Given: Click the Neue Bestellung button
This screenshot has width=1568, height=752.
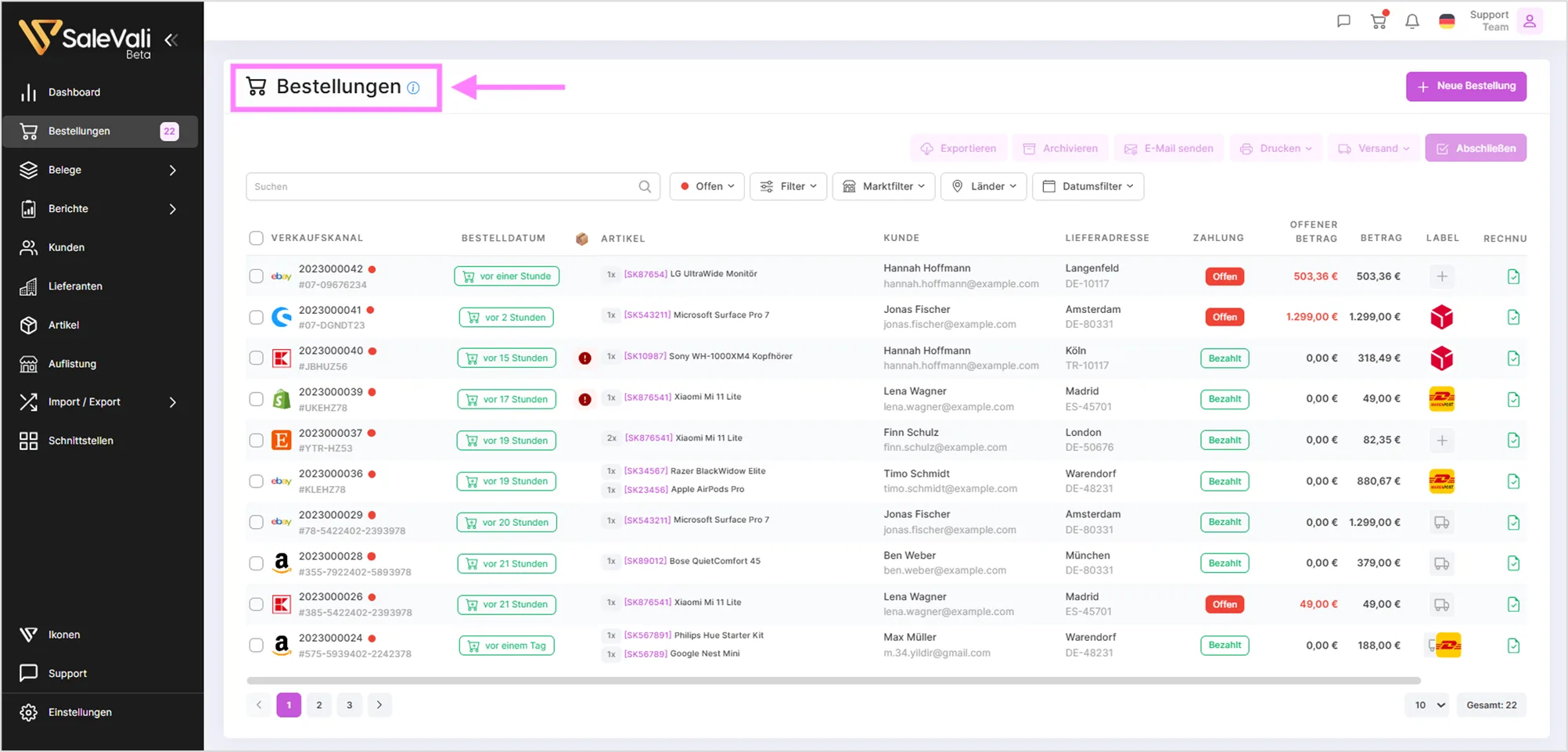Looking at the screenshot, I should coord(1466,86).
